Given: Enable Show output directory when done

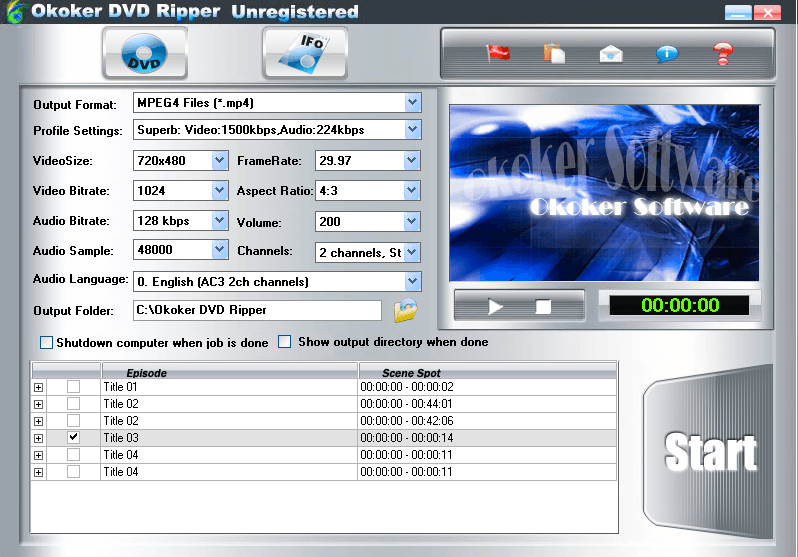Looking at the screenshot, I should tap(284, 342).
